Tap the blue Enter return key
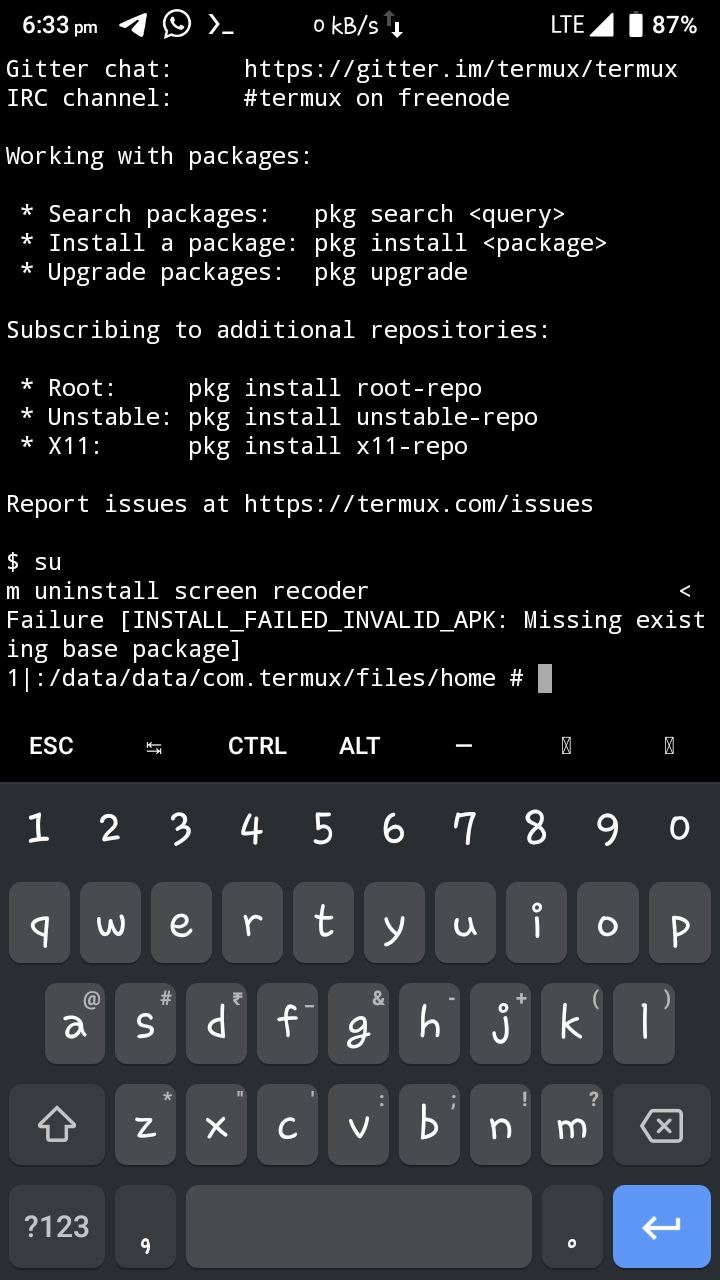 point(661,1227)
